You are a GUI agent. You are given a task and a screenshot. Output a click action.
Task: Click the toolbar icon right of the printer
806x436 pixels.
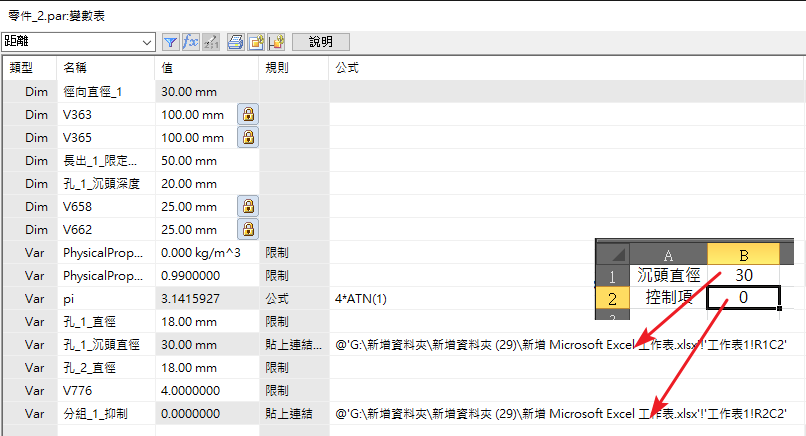pyautogui.click(x=256, y=42)
